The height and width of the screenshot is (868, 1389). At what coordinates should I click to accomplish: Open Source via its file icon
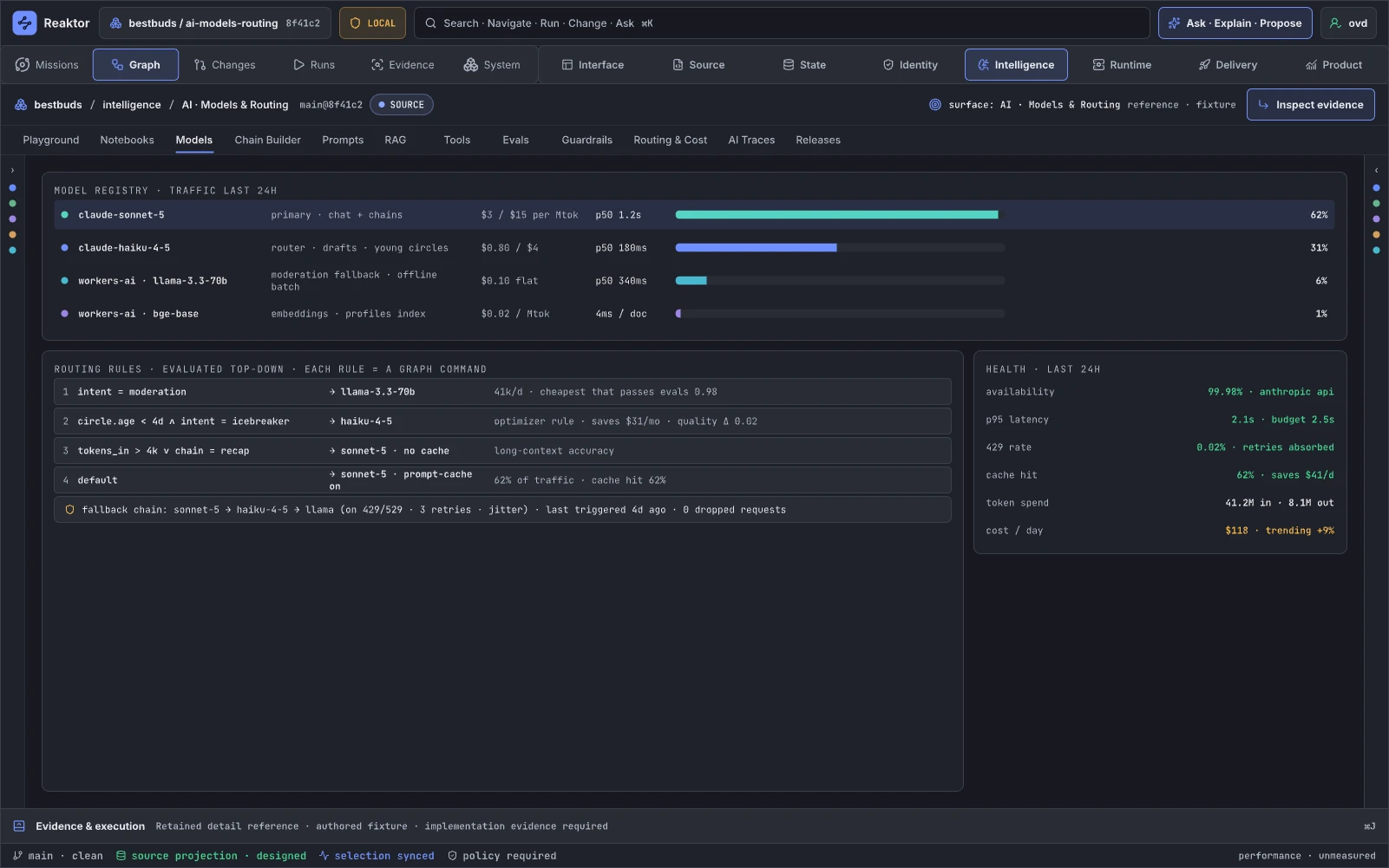(678, 65)
